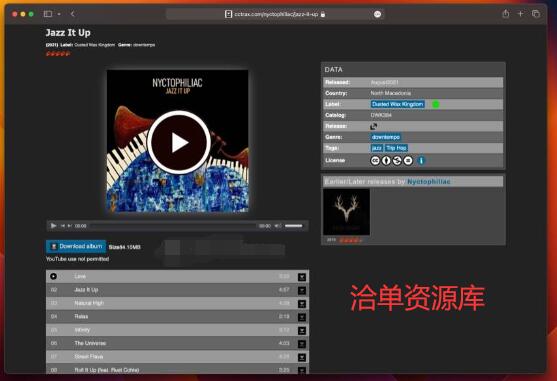Open the reader view icon in address bar
This screenshot has height=381, width=557.
(x=228, y=14)
